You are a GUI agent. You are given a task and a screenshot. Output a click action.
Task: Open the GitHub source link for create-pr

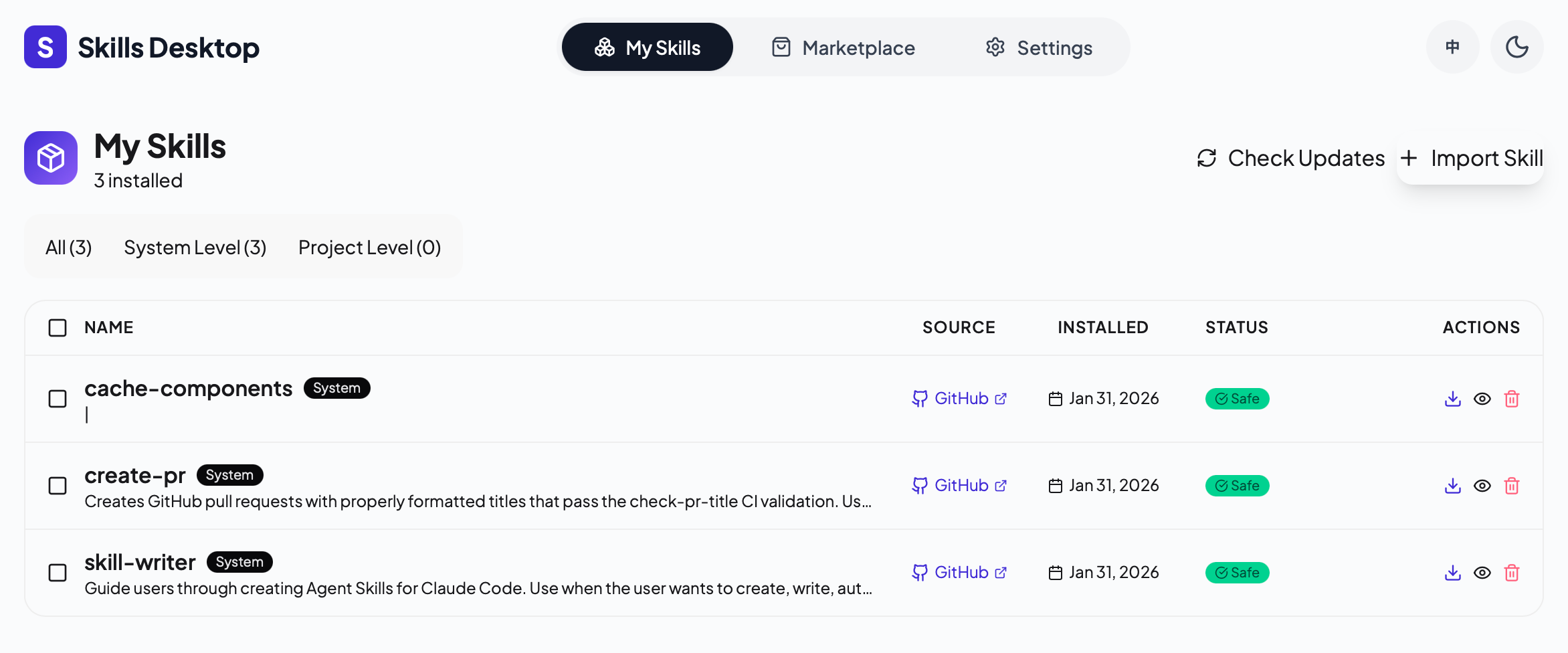[x=960, y=486]
